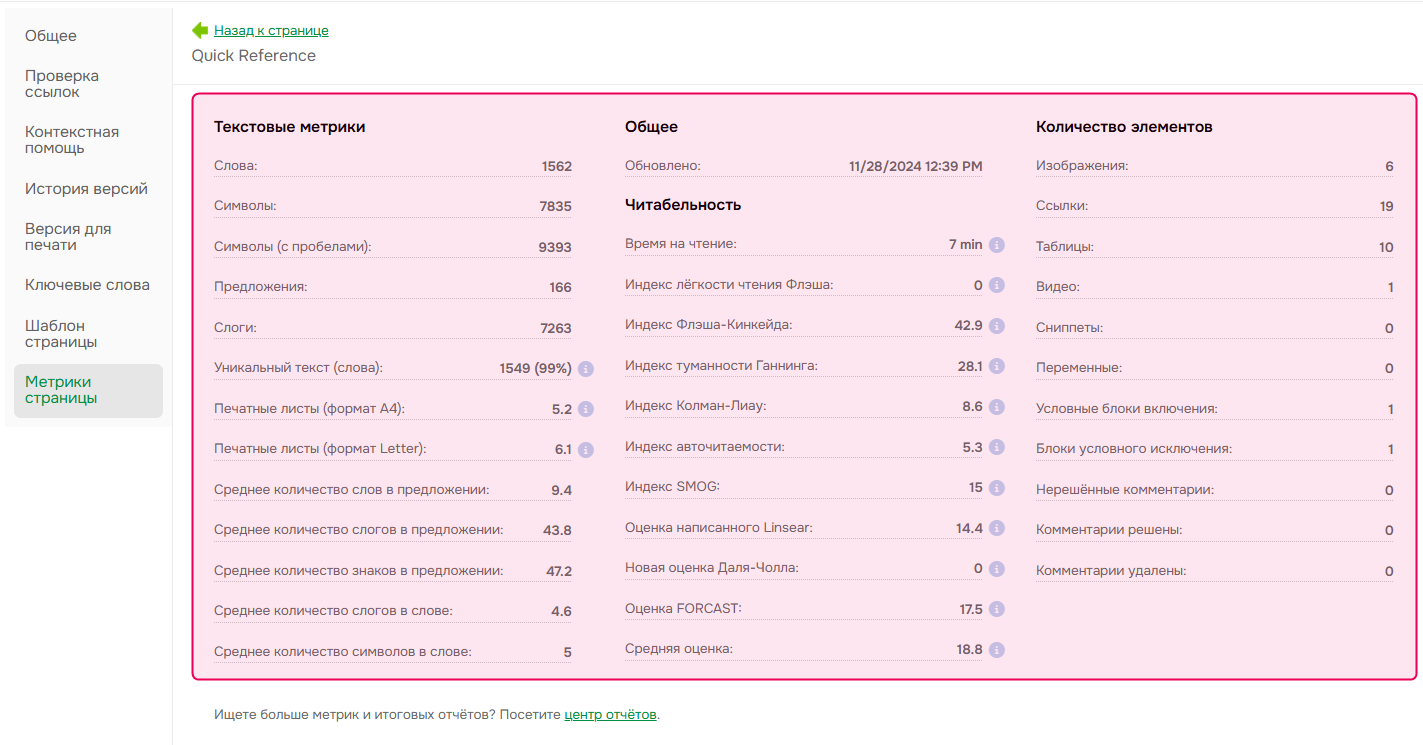
Task: Click info icon for Печатные листы A4
Action: [x=586, y=409]
